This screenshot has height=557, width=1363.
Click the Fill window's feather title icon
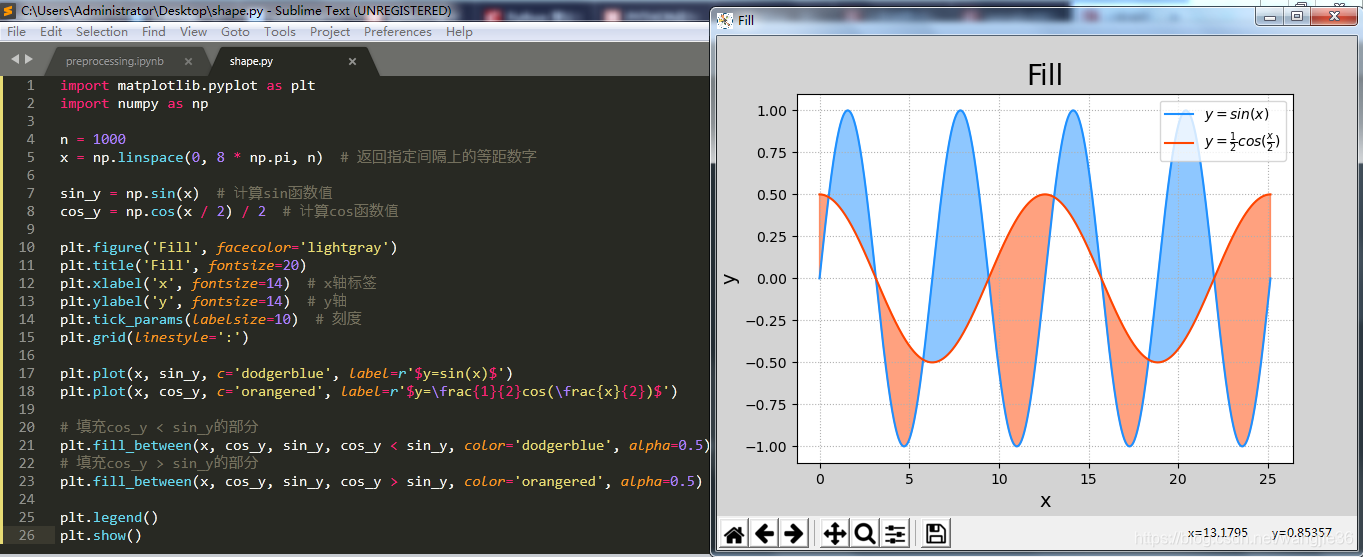pos(725,20)
